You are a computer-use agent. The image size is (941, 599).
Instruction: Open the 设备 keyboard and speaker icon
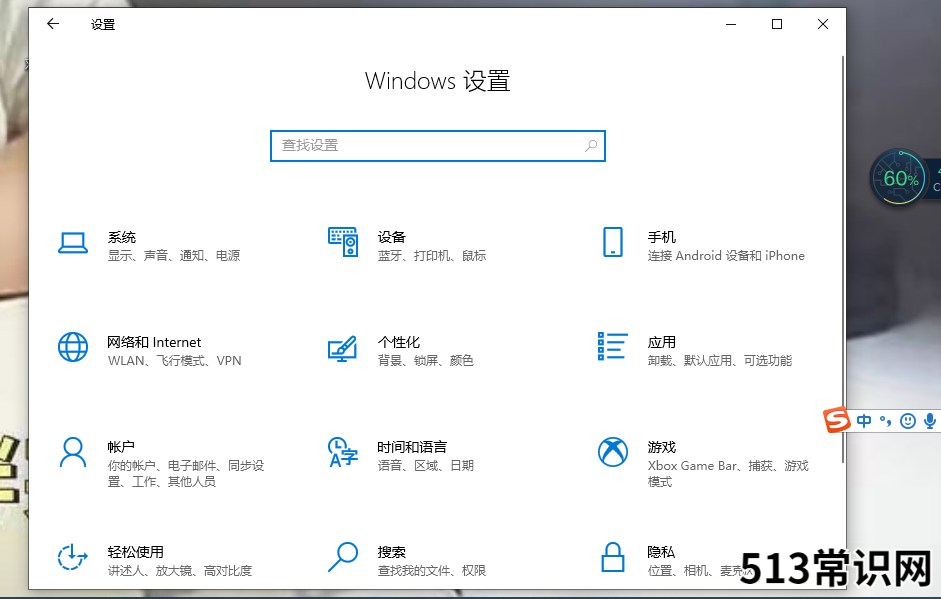pos(343,242)
